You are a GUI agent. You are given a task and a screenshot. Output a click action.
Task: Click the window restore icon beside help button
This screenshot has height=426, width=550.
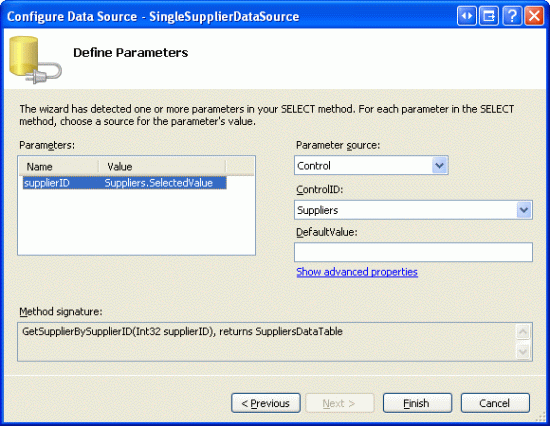click(x=489, y=16)
